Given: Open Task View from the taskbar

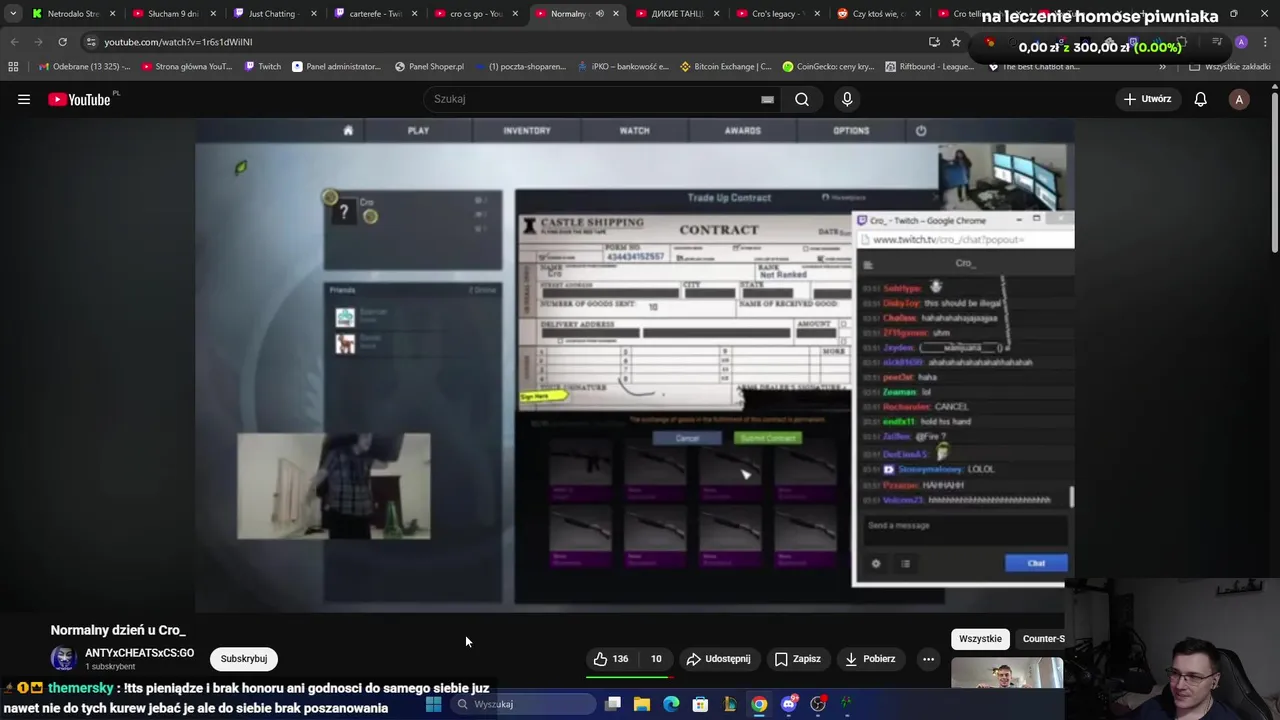Looking at the screenshot, I should (613, 704).
